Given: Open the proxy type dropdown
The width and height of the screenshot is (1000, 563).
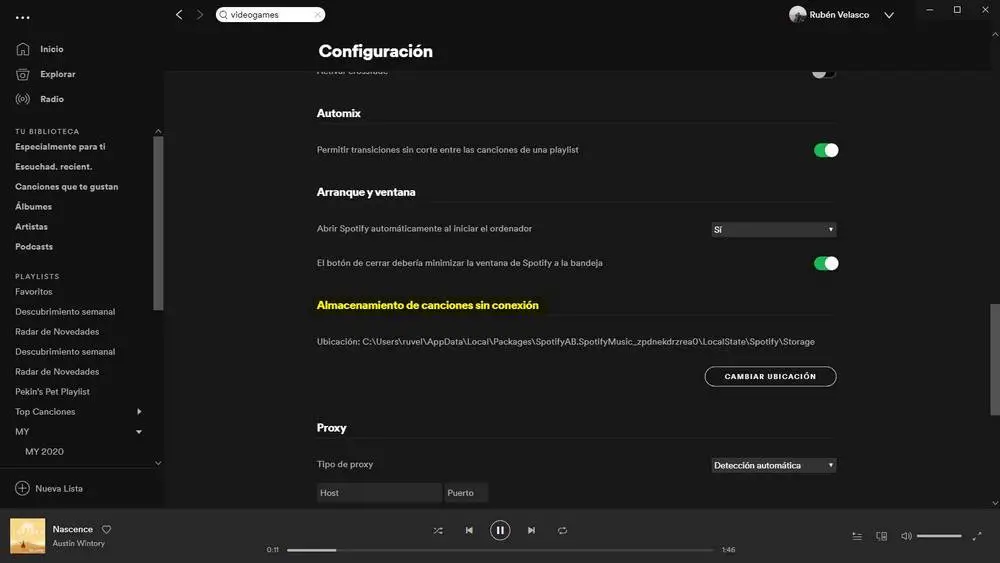Looking at the screenshot, I should 774,465.
